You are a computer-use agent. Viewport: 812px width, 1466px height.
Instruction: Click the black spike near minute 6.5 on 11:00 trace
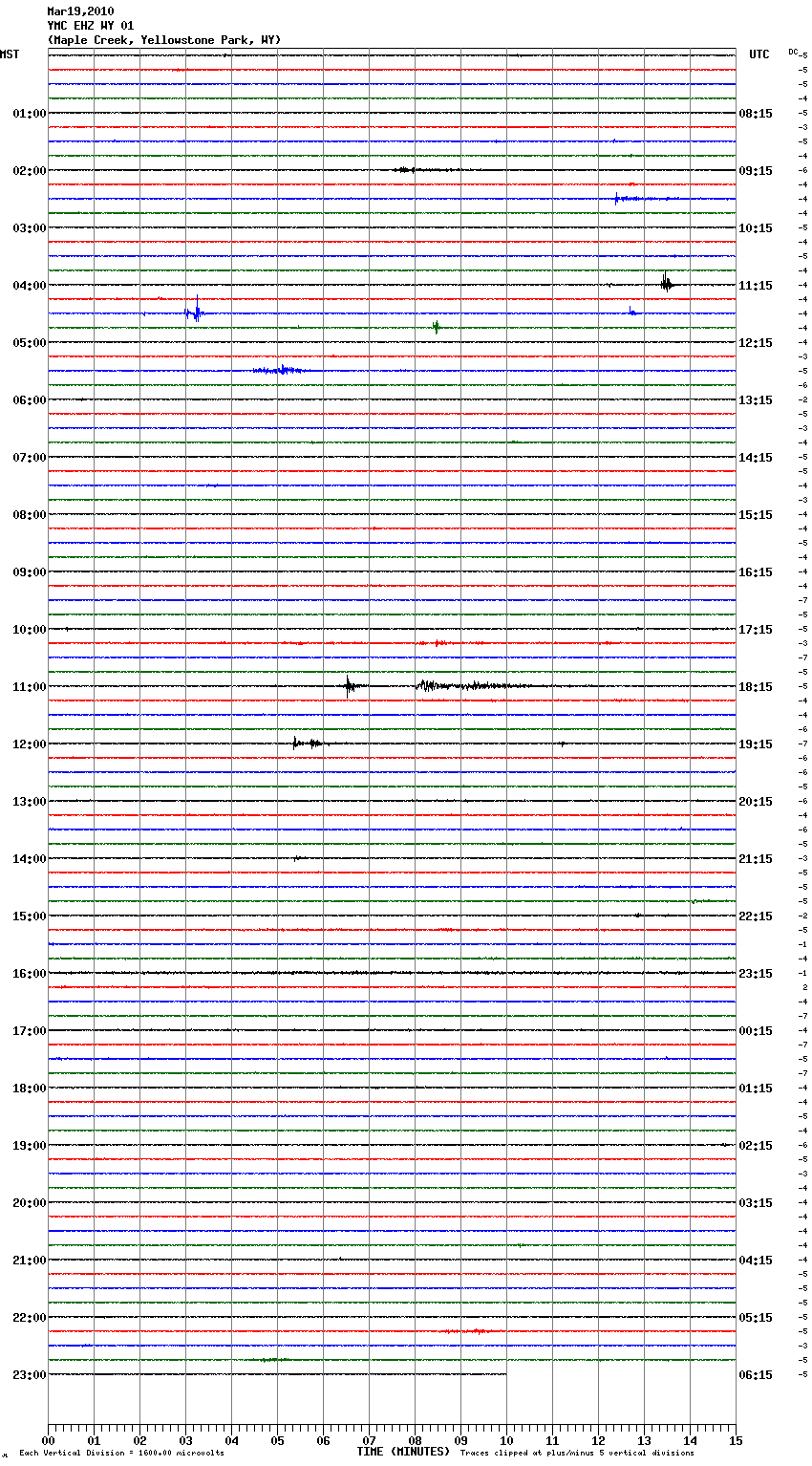tap(351, 685)
